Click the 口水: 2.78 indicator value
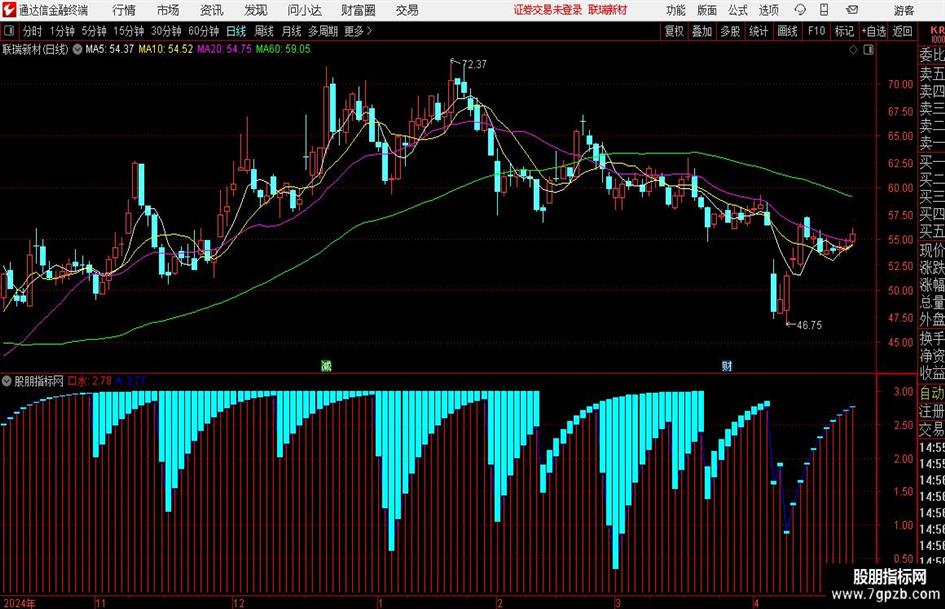The image size is (945, 609). click(x=90, y=381)
